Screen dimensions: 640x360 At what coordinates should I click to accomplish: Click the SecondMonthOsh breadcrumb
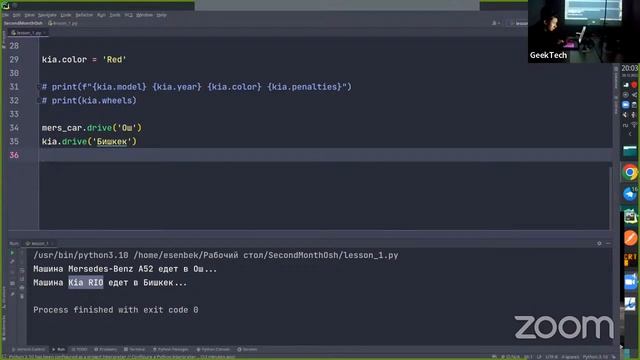(23, 23)
